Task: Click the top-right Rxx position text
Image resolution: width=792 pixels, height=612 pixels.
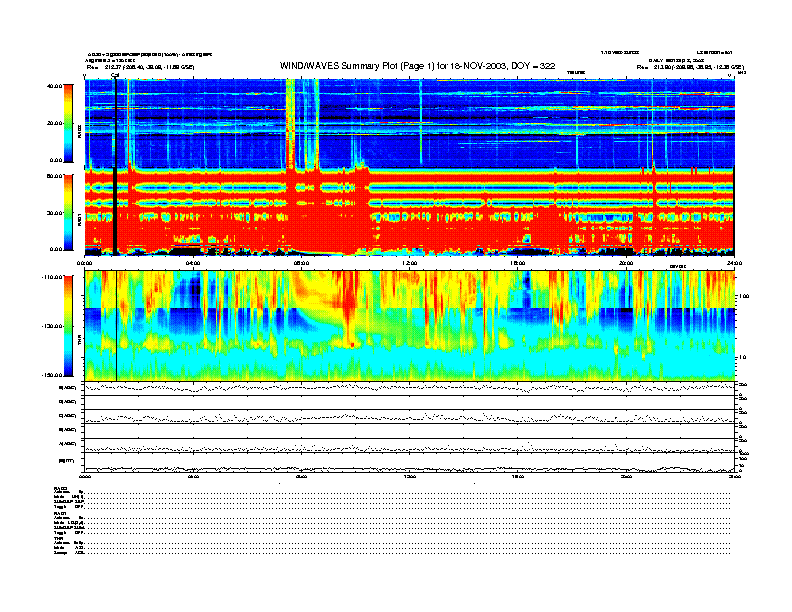Action: point(690,67)
